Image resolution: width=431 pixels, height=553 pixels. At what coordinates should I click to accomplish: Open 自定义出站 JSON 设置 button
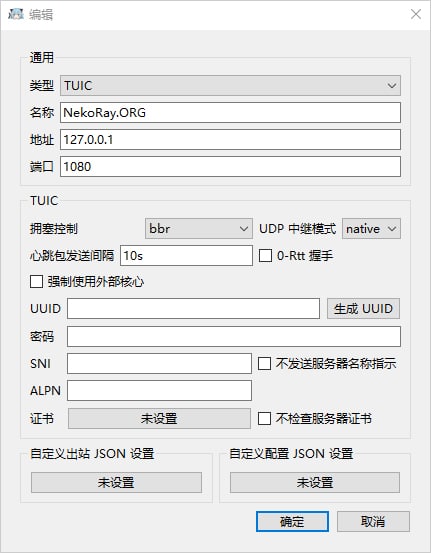point(116,482)
